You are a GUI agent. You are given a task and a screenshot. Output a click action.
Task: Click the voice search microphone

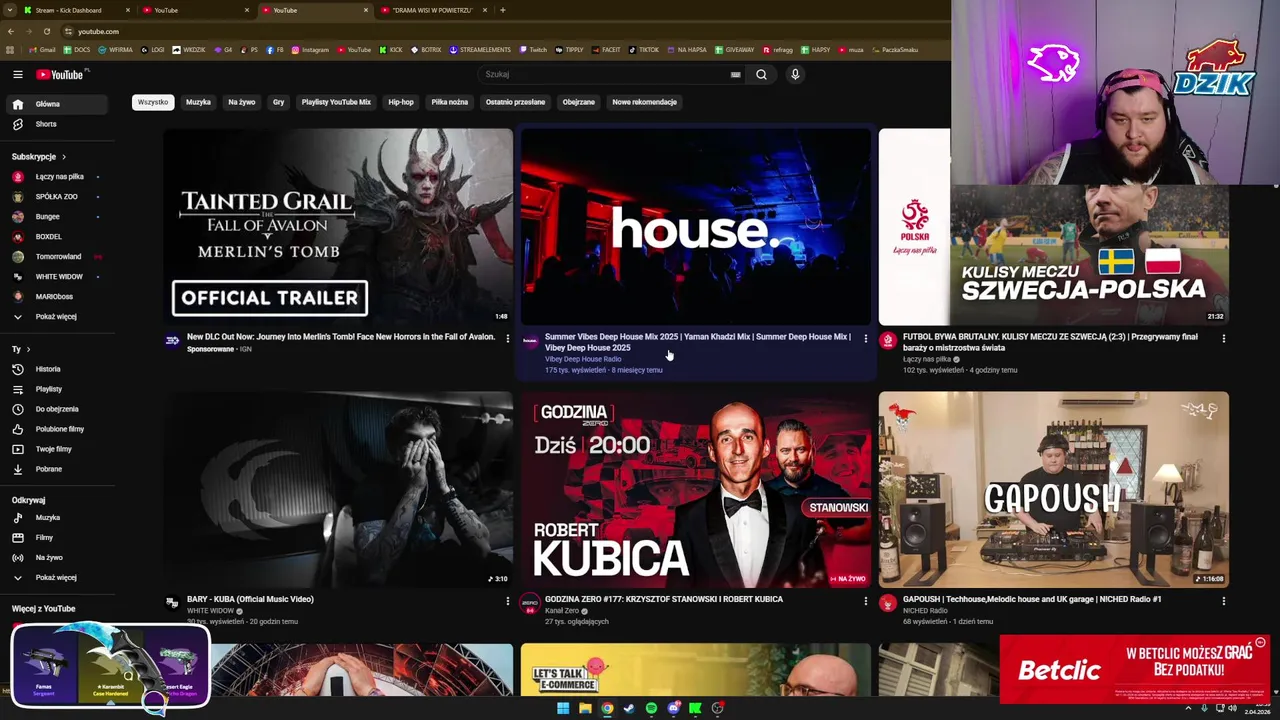795,74
